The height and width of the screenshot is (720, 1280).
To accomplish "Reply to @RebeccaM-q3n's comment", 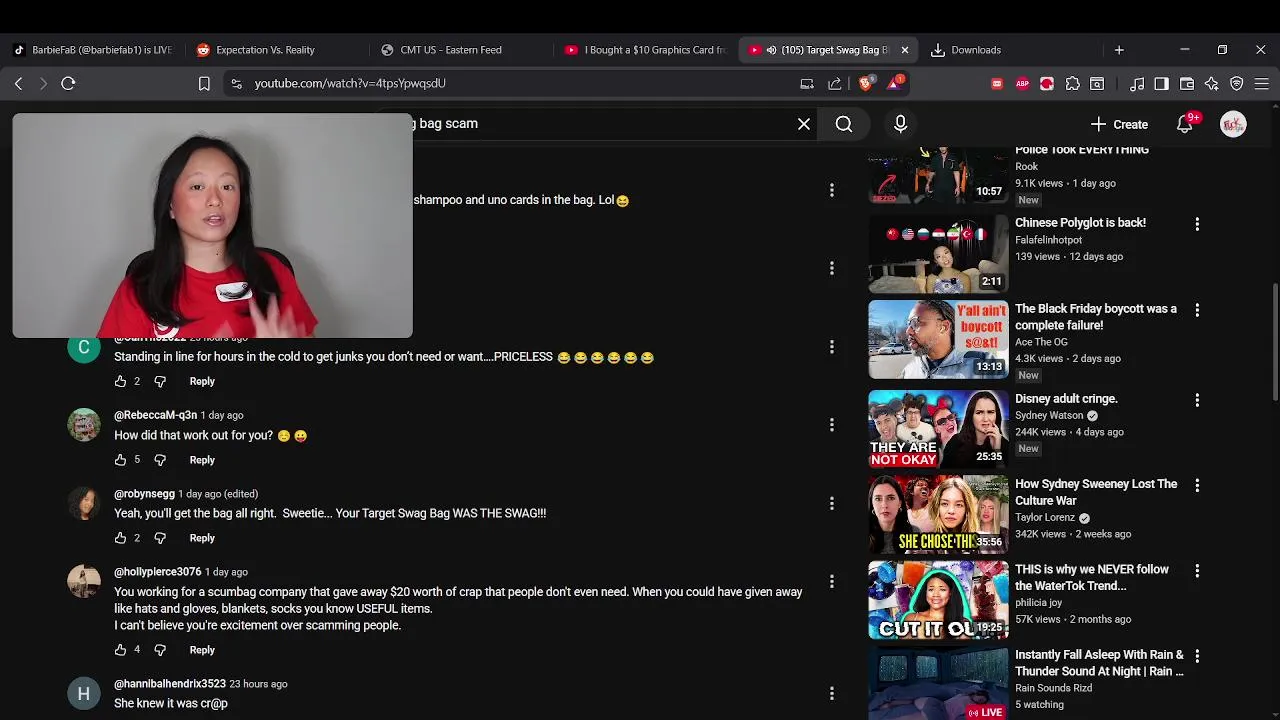I will [202, 460].
